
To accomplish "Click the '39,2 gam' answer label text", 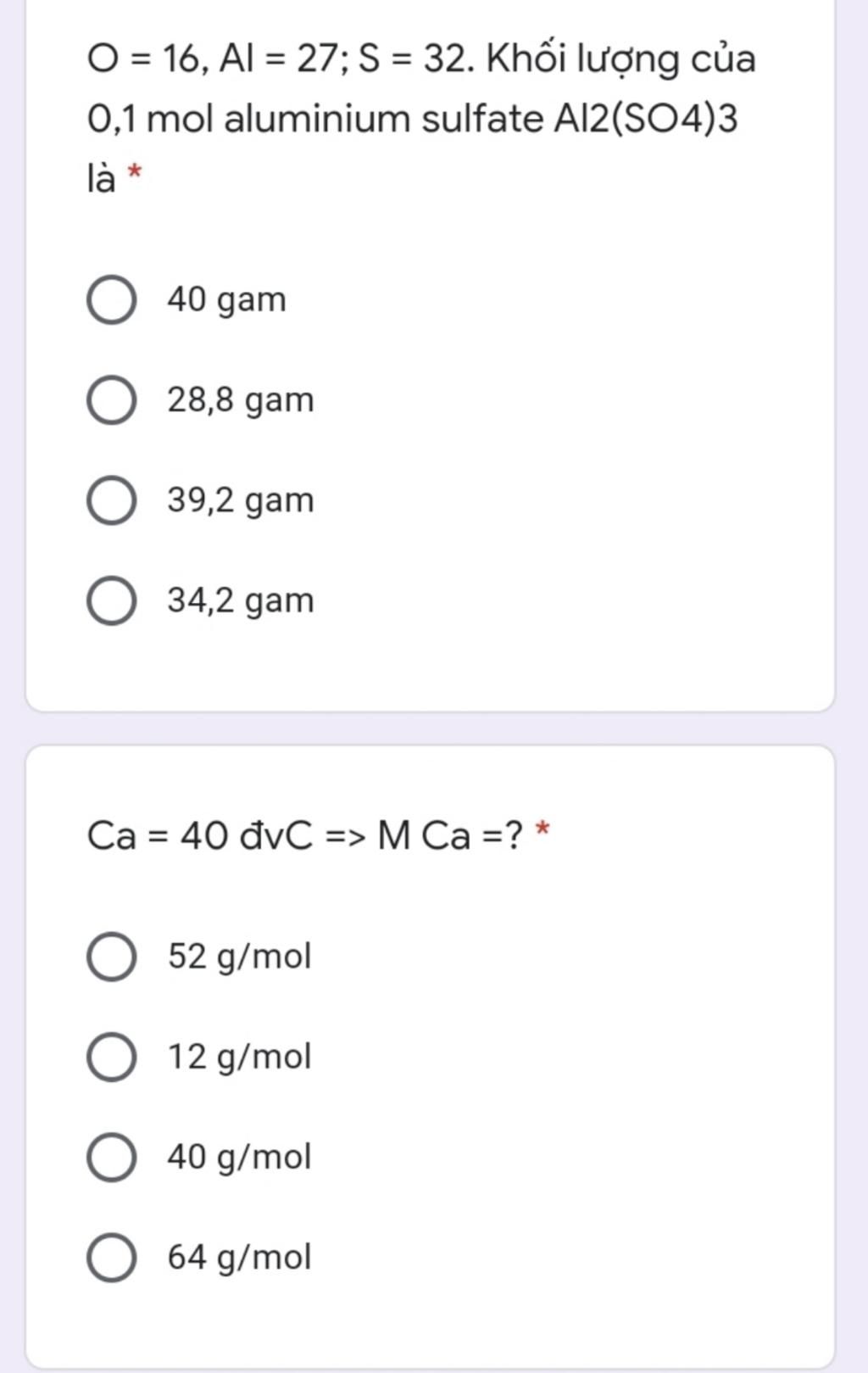I will (241, 500).
